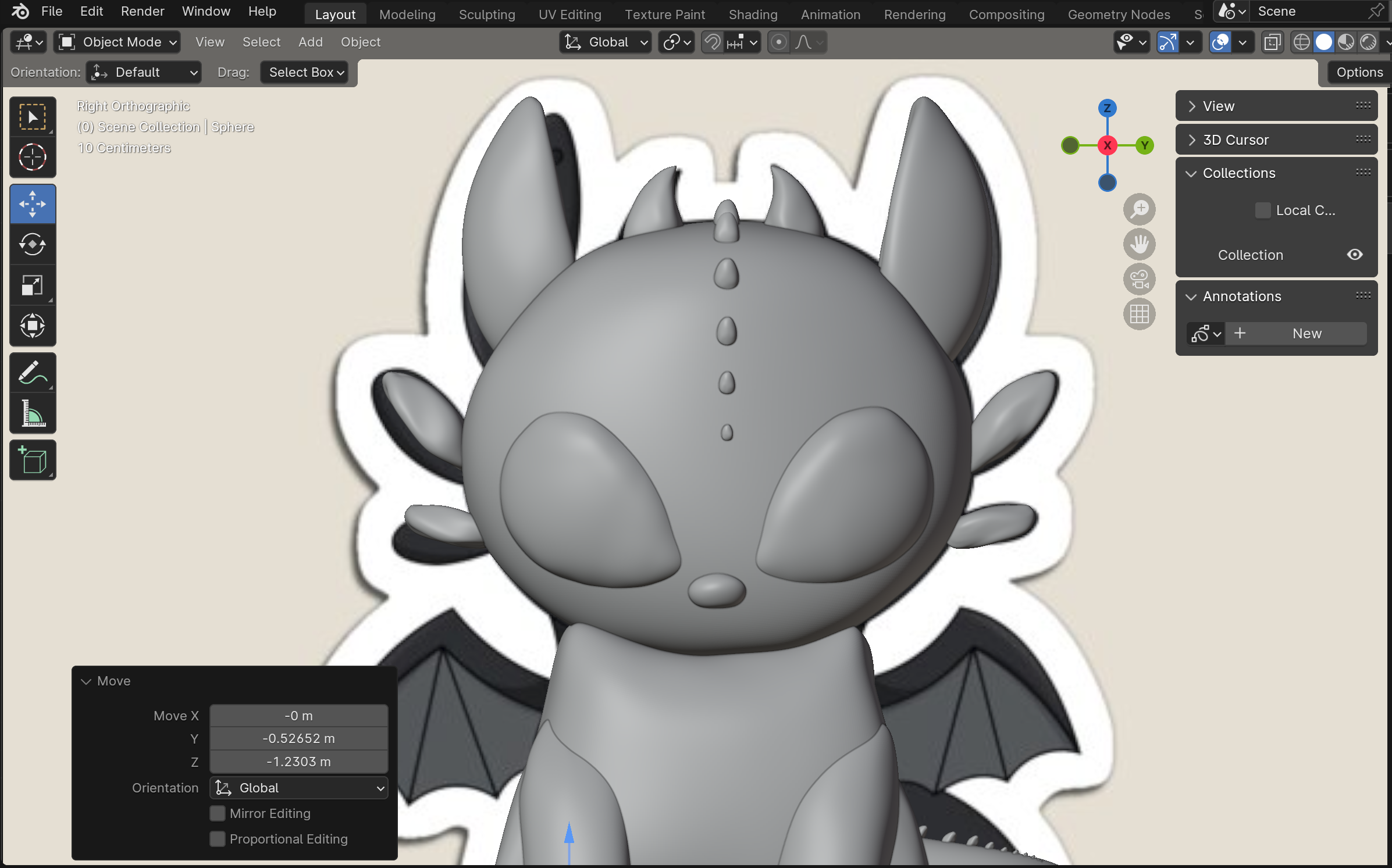Select the Rotate tool
The width and height of the screenshot is (1392, 868).
pos(33,244)
